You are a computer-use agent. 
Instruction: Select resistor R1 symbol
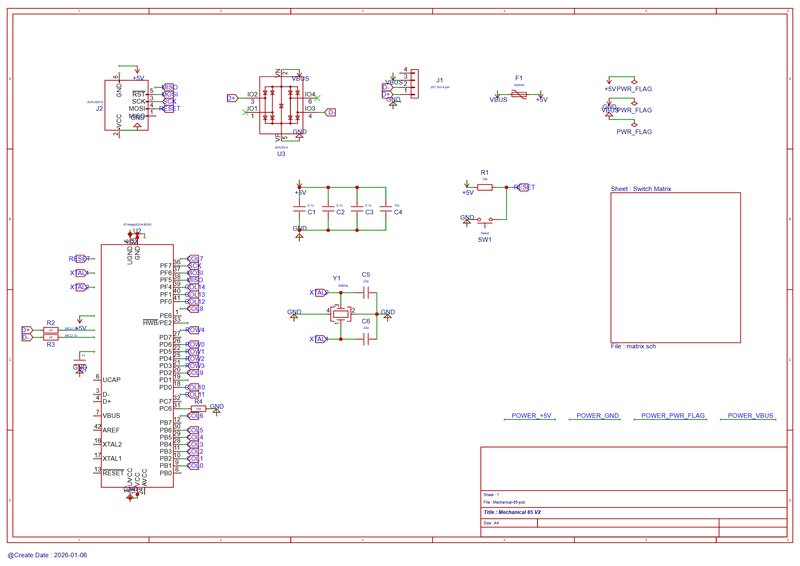click(484, 187)
